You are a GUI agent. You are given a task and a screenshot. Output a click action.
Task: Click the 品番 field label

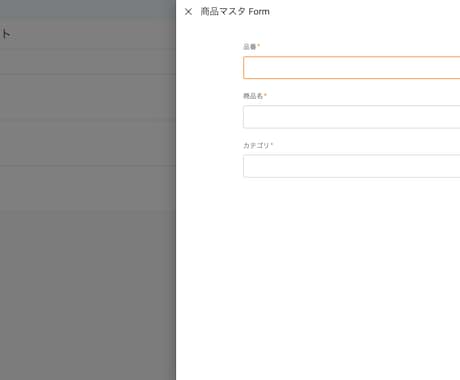[x=250, y=47]
